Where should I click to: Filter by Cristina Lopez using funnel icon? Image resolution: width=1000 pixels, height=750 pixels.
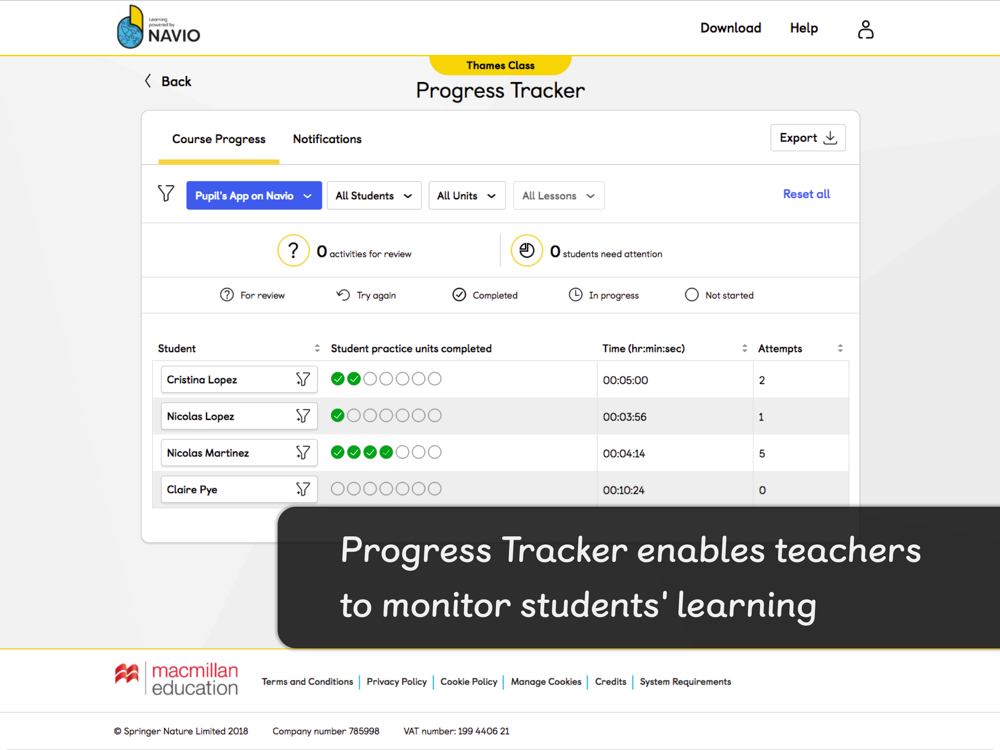[303, 380]
